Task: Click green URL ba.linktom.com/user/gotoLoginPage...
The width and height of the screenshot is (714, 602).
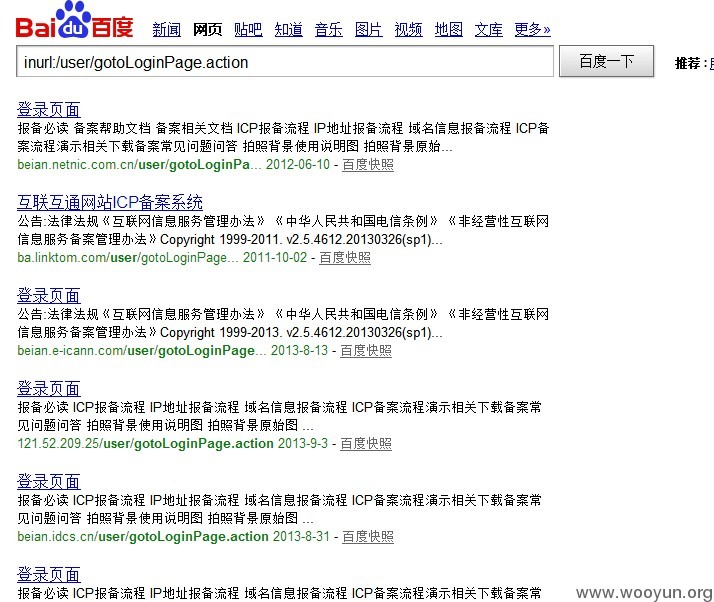Action: point(128,257)
